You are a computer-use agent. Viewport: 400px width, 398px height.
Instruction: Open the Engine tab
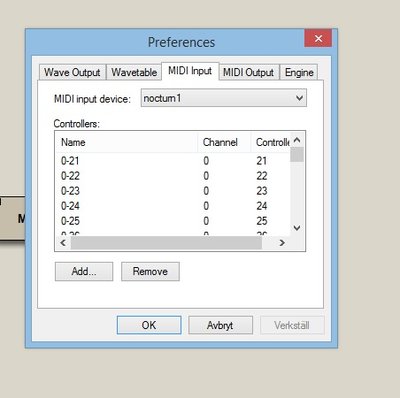[299, 72]
